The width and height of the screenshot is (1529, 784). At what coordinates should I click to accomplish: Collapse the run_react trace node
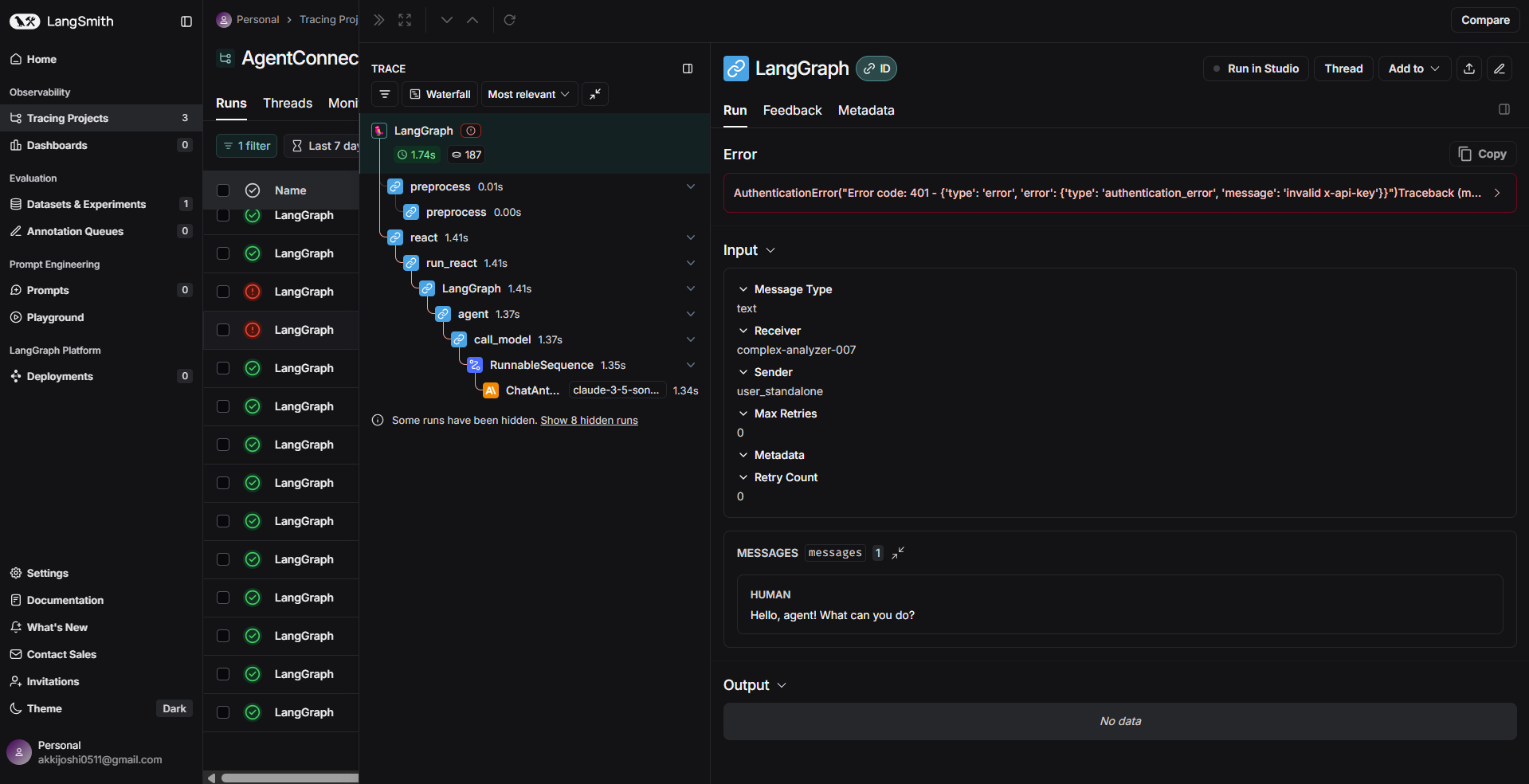pos(691,263)
